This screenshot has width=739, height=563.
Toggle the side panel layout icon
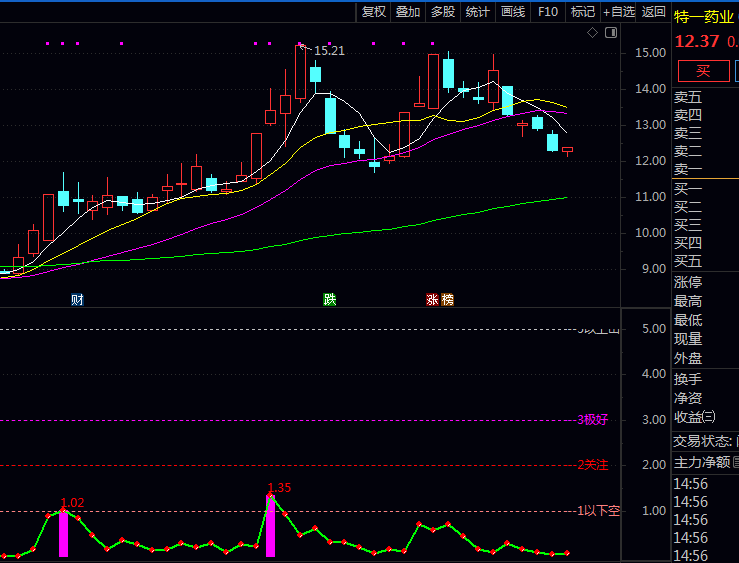(610, 33)
